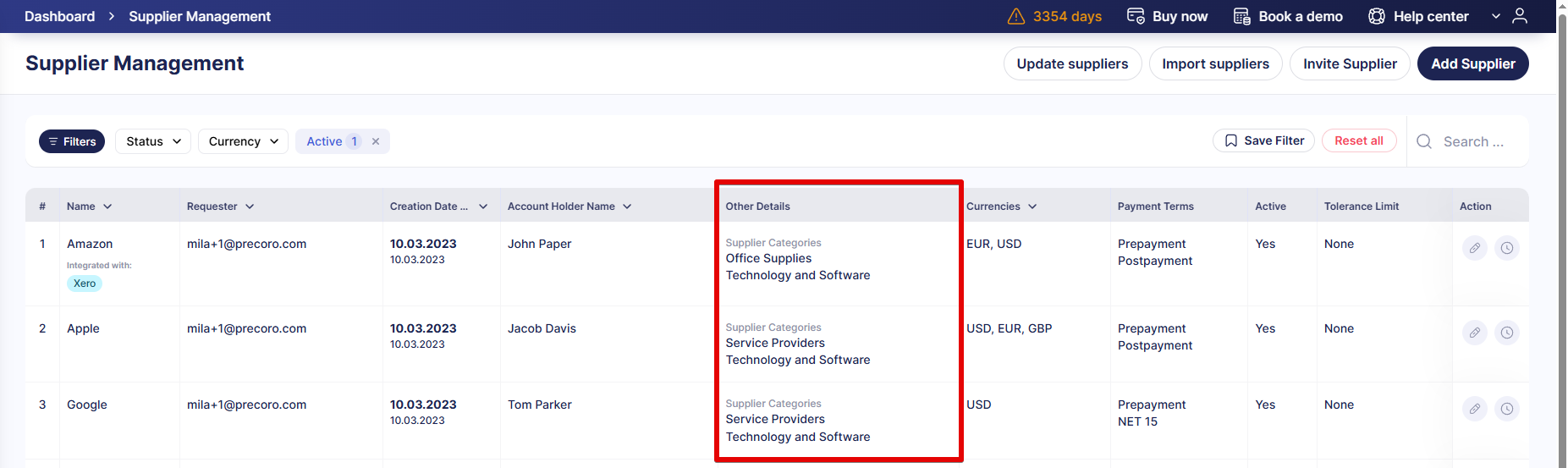Click the warning triangle icon near 3354 days
The image size is (1568, 468).
(1016, 17)
